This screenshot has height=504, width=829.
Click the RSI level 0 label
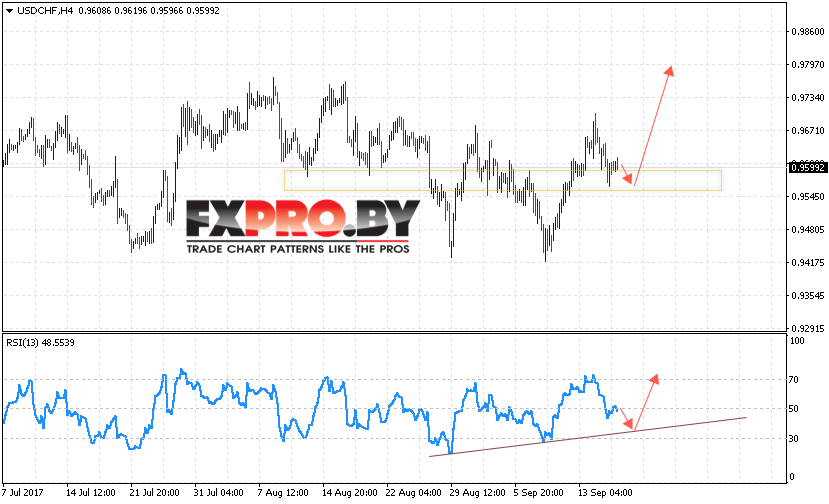(791, 477)
